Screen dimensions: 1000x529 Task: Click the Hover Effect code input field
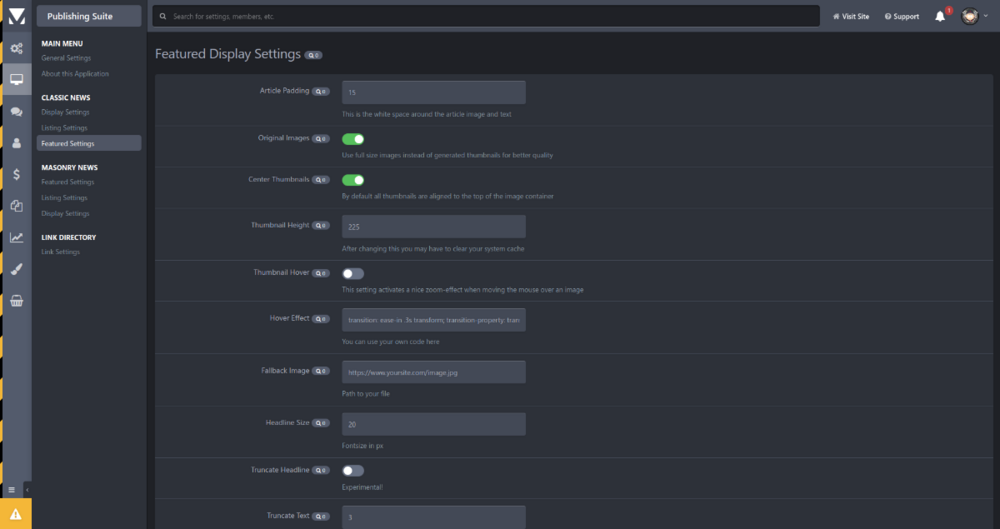pos(434,320)
